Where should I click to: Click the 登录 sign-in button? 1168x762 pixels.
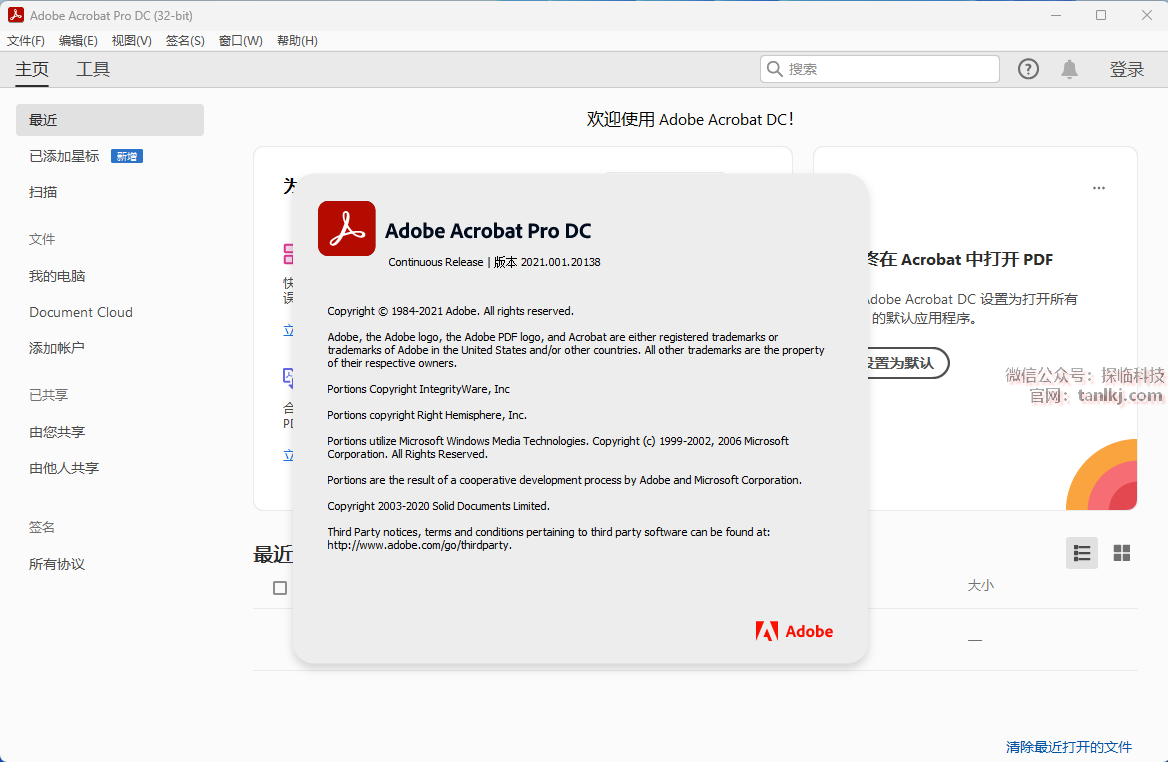[x=1126, y=69]
